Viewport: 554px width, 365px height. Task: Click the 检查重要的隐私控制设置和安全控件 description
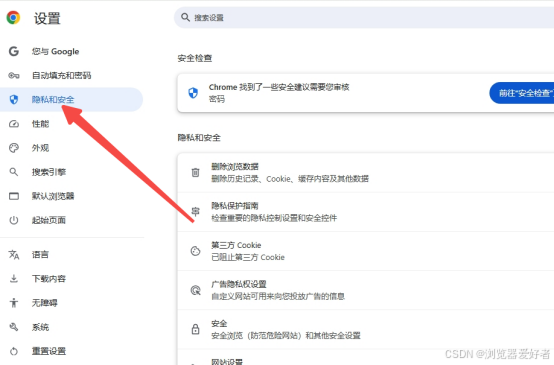(274, 218)
